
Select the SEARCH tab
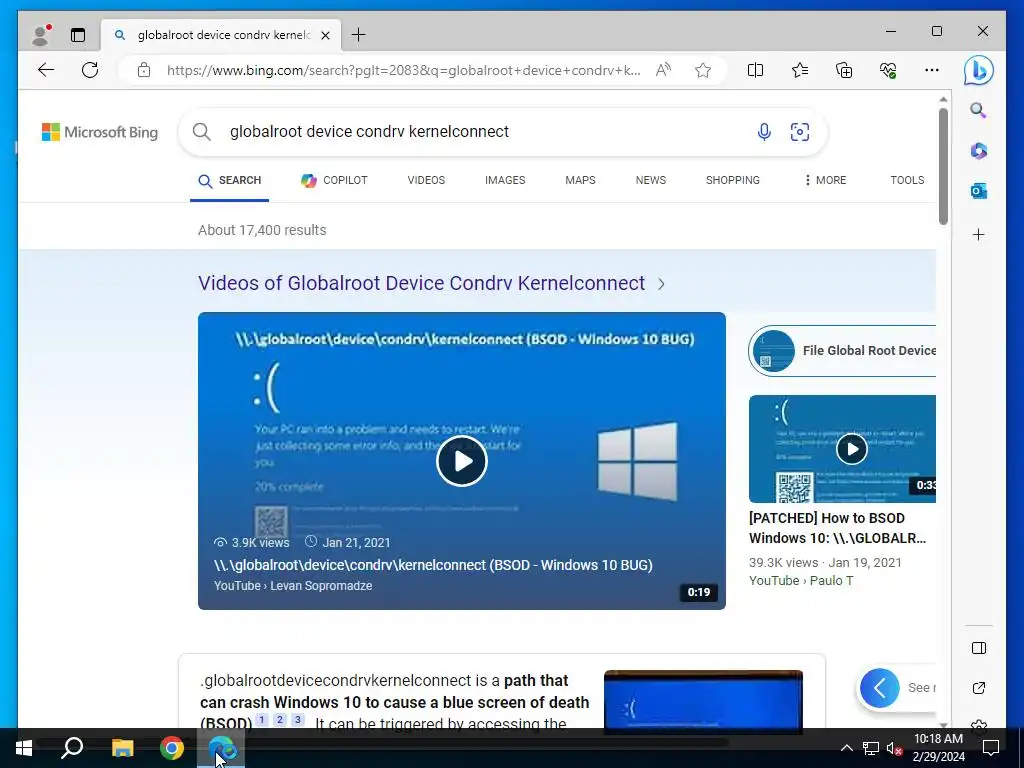click(229, 181)
